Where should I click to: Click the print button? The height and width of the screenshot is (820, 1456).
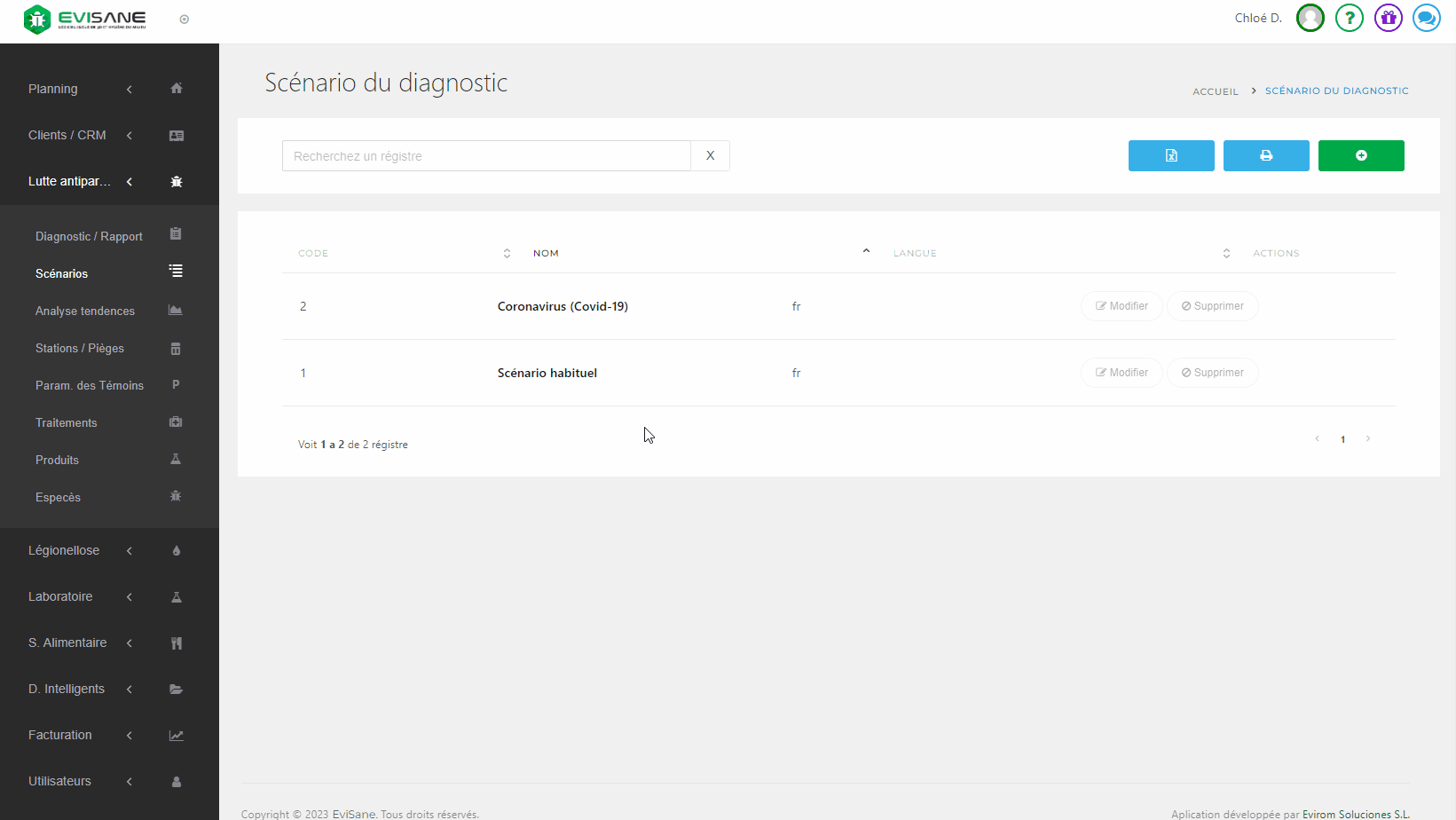(1265, 155)
